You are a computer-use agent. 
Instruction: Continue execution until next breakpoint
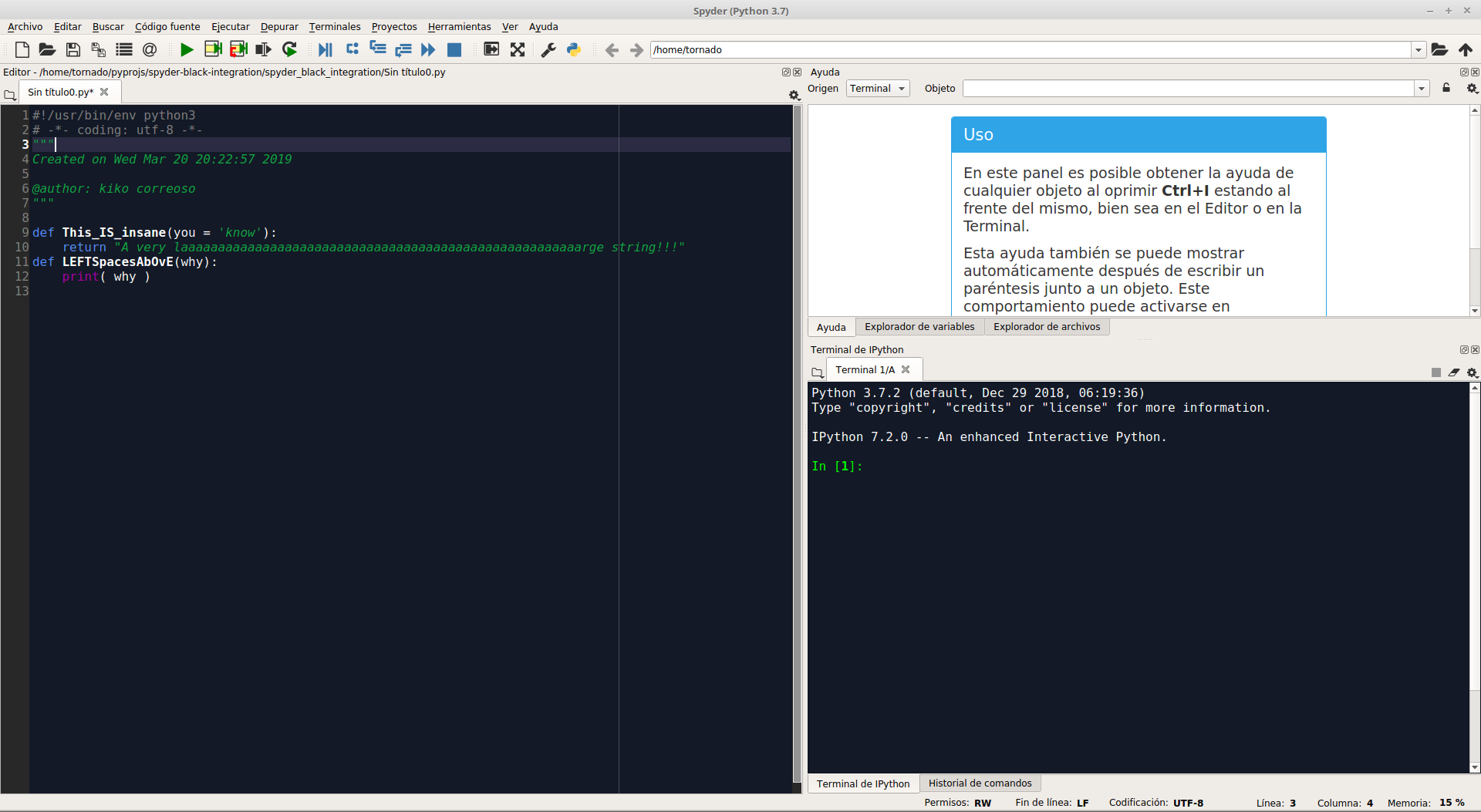428,49
